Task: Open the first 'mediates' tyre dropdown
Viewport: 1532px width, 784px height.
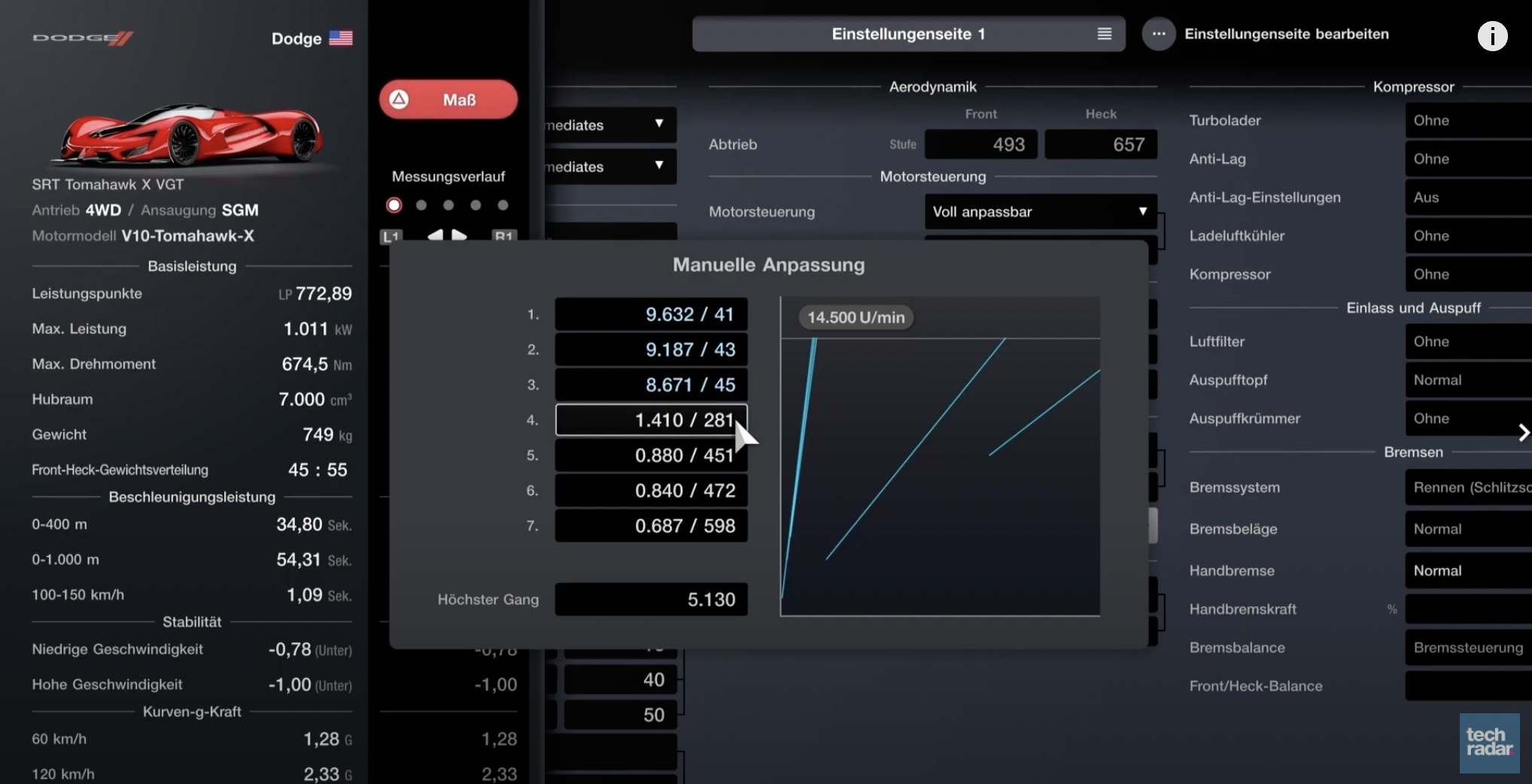Action: [610, 125]
